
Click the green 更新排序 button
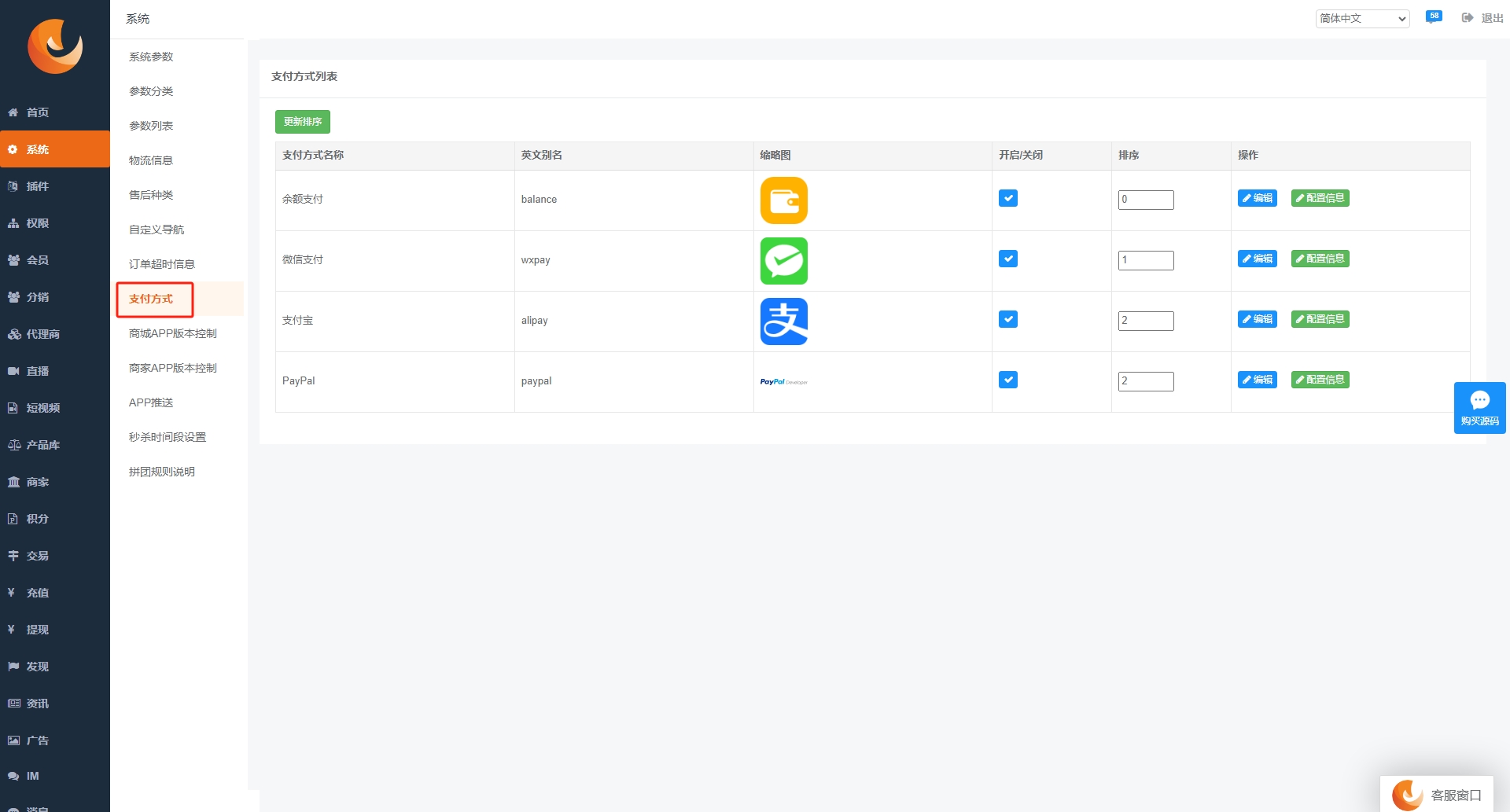[x=303, y=122]
